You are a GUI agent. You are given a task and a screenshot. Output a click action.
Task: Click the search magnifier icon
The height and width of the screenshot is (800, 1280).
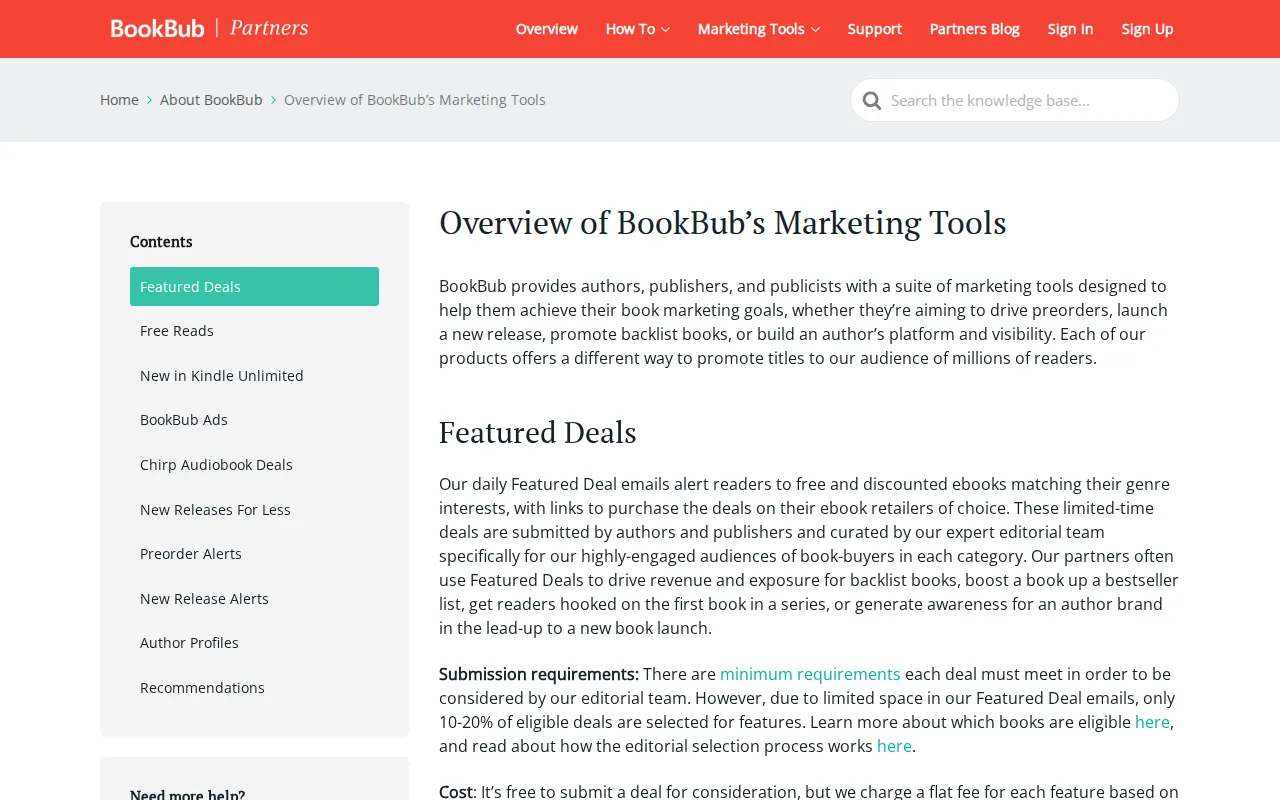[872, 100]
